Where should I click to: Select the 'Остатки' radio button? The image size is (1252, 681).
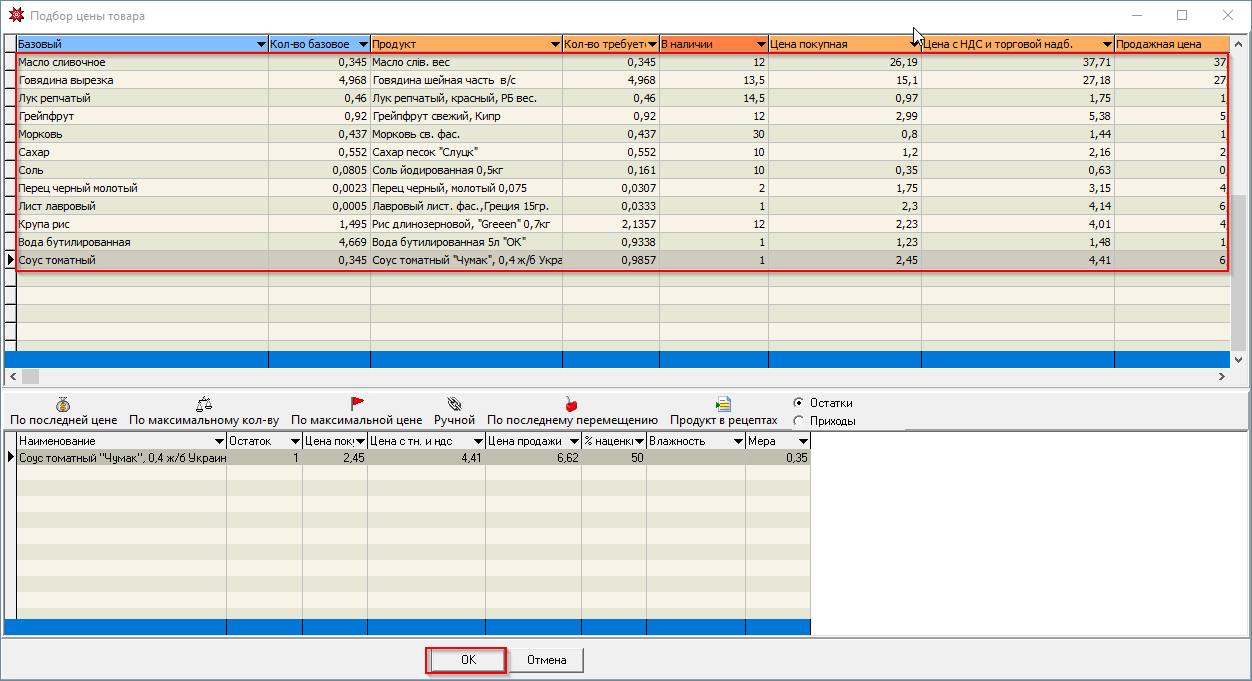[x=798, y=403]
